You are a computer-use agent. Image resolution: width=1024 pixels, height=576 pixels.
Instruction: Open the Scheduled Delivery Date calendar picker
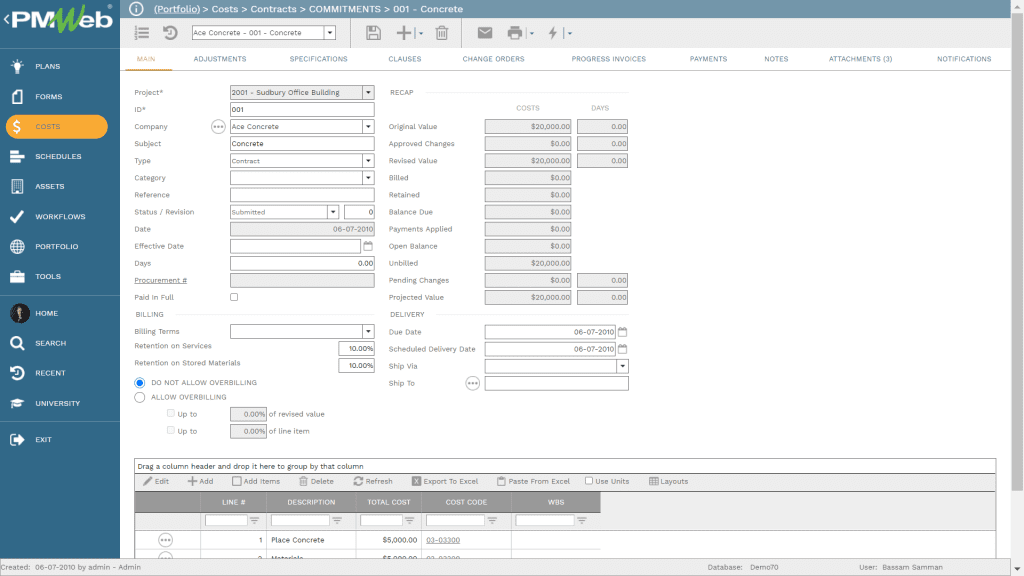622,349
